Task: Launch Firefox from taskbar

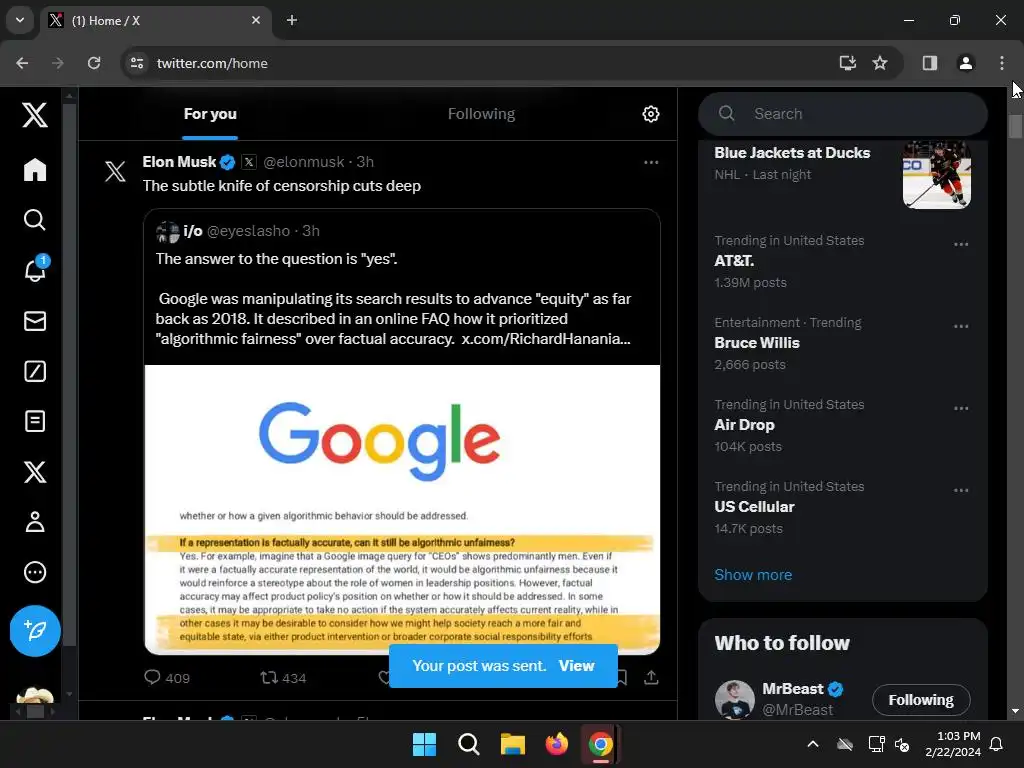Action: [556, 744]
